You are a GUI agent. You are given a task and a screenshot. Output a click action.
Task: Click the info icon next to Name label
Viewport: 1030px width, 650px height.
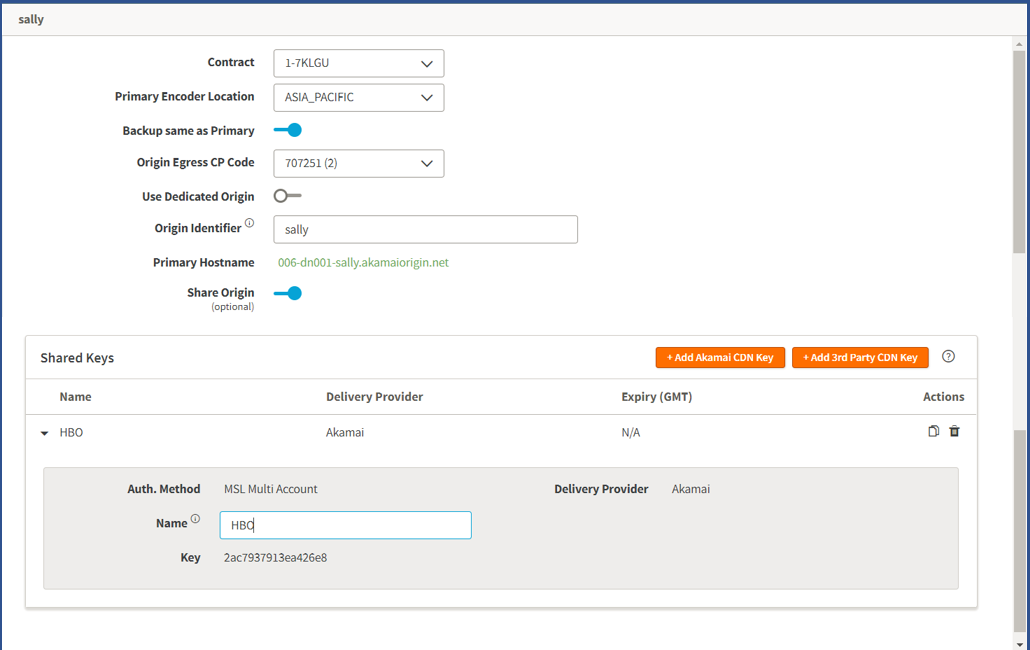click(x=196, y=519)
